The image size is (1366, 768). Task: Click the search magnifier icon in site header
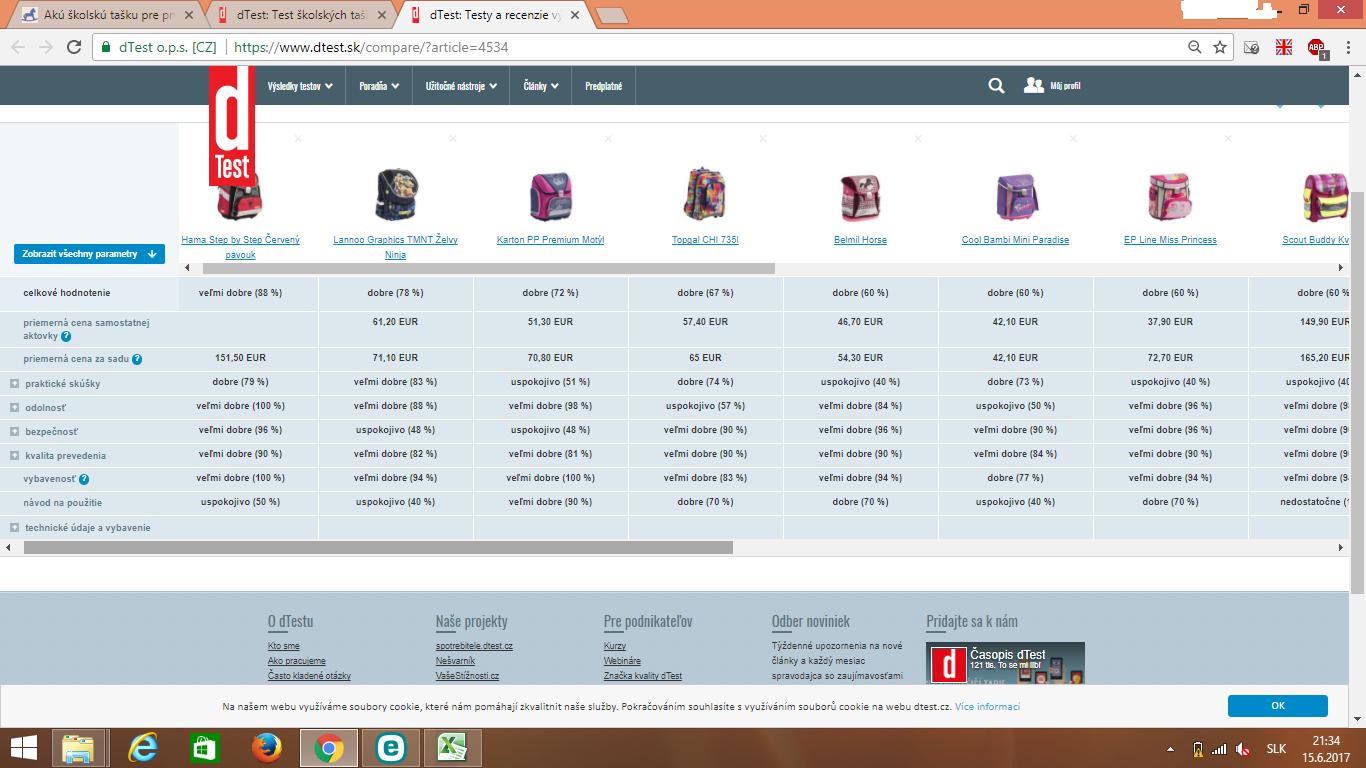coord(996,86)
